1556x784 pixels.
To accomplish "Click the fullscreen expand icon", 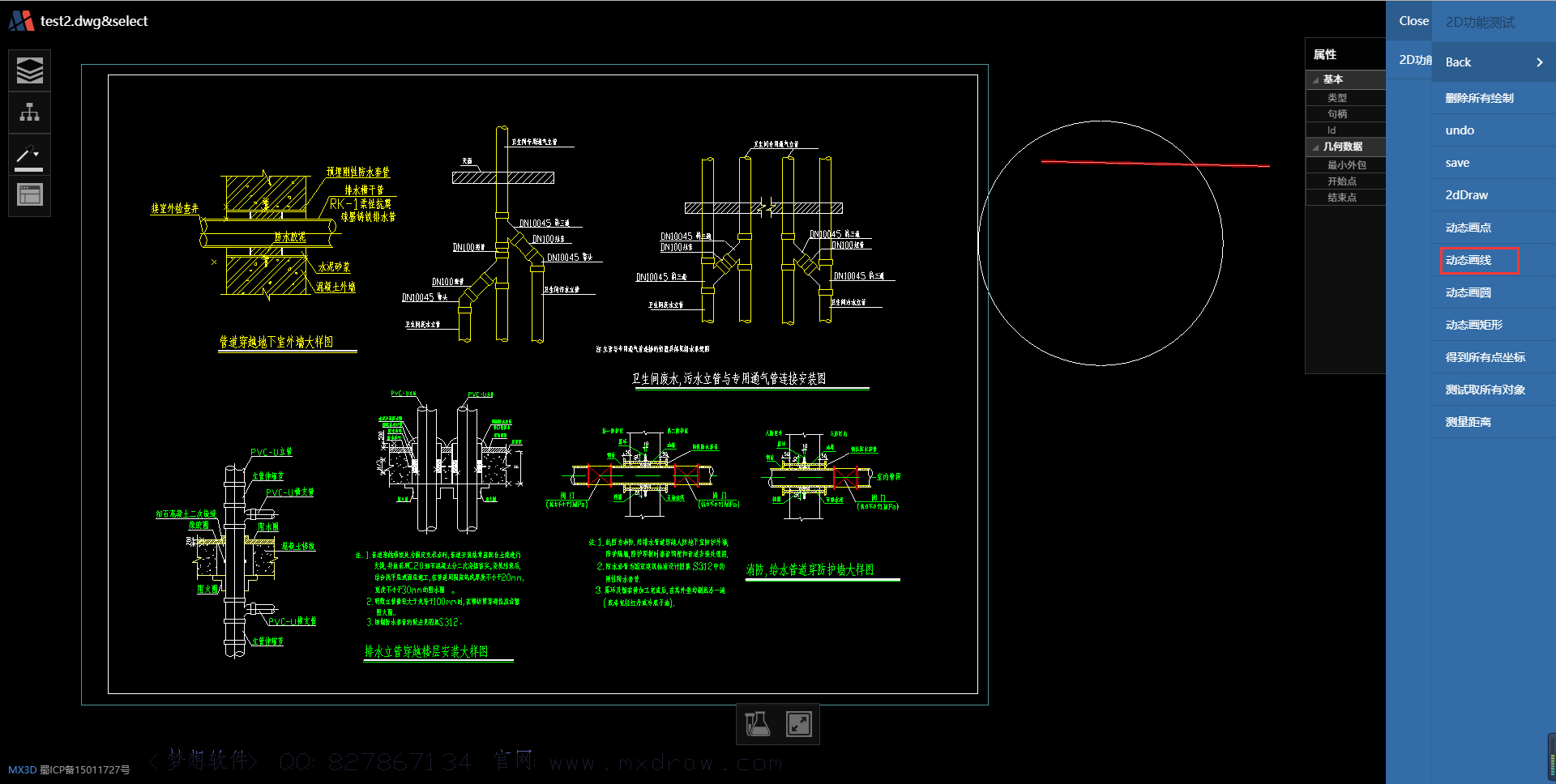I will coord(799,724).
